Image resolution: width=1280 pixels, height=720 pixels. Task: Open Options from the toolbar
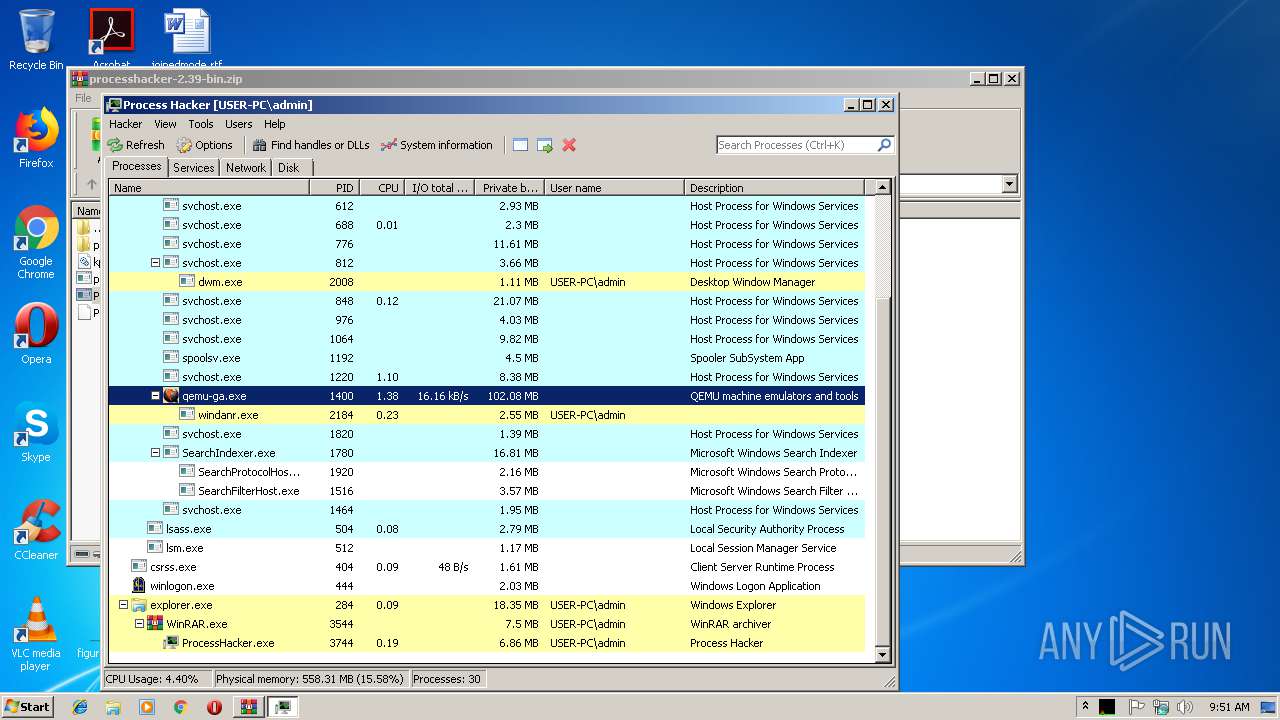pos(205,145)
